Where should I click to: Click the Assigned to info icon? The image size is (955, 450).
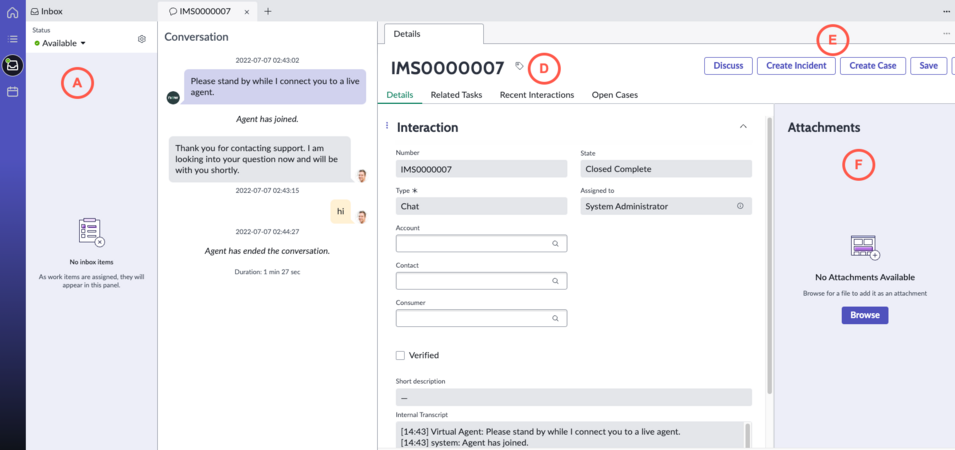point(740,206)
